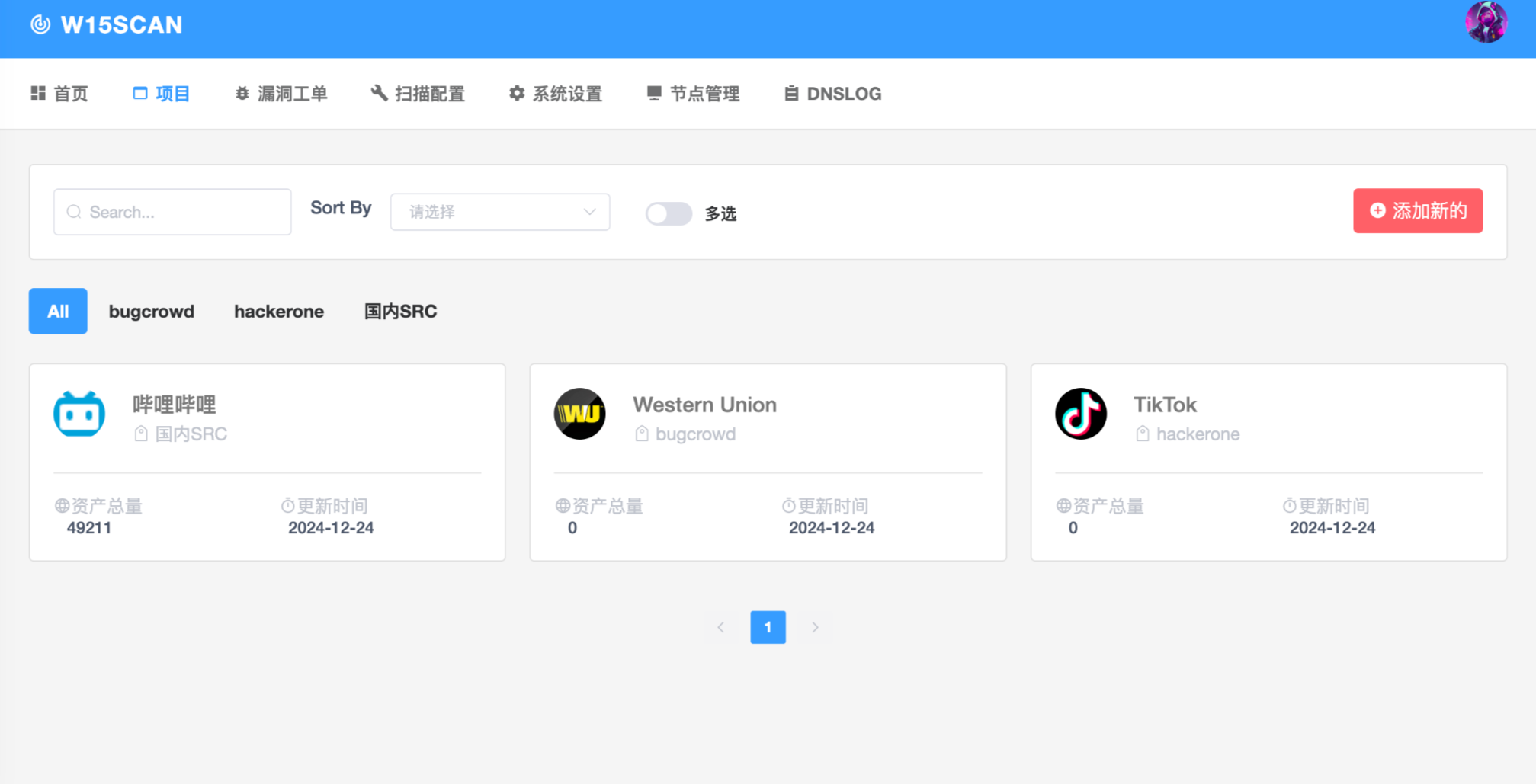Toggle the 多选 multi-select switch

click(669, 213)
